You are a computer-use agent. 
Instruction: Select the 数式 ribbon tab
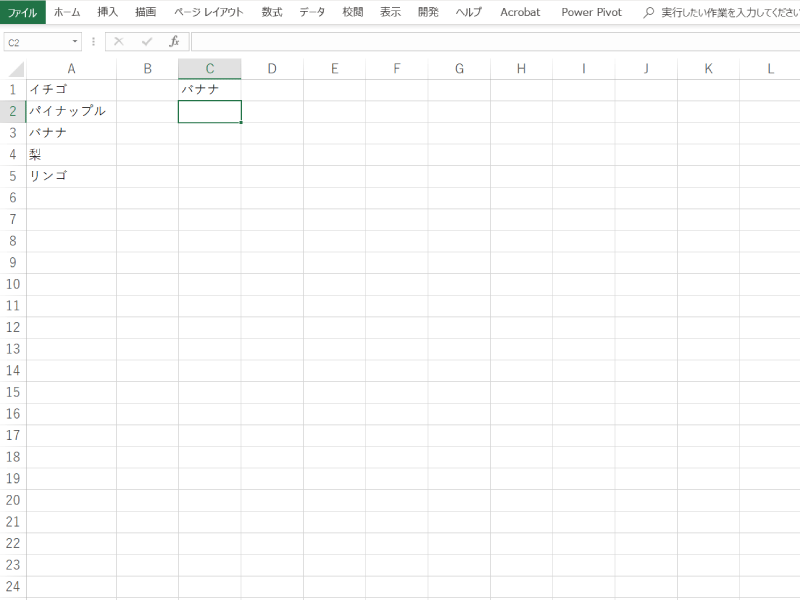coord(271,12)
